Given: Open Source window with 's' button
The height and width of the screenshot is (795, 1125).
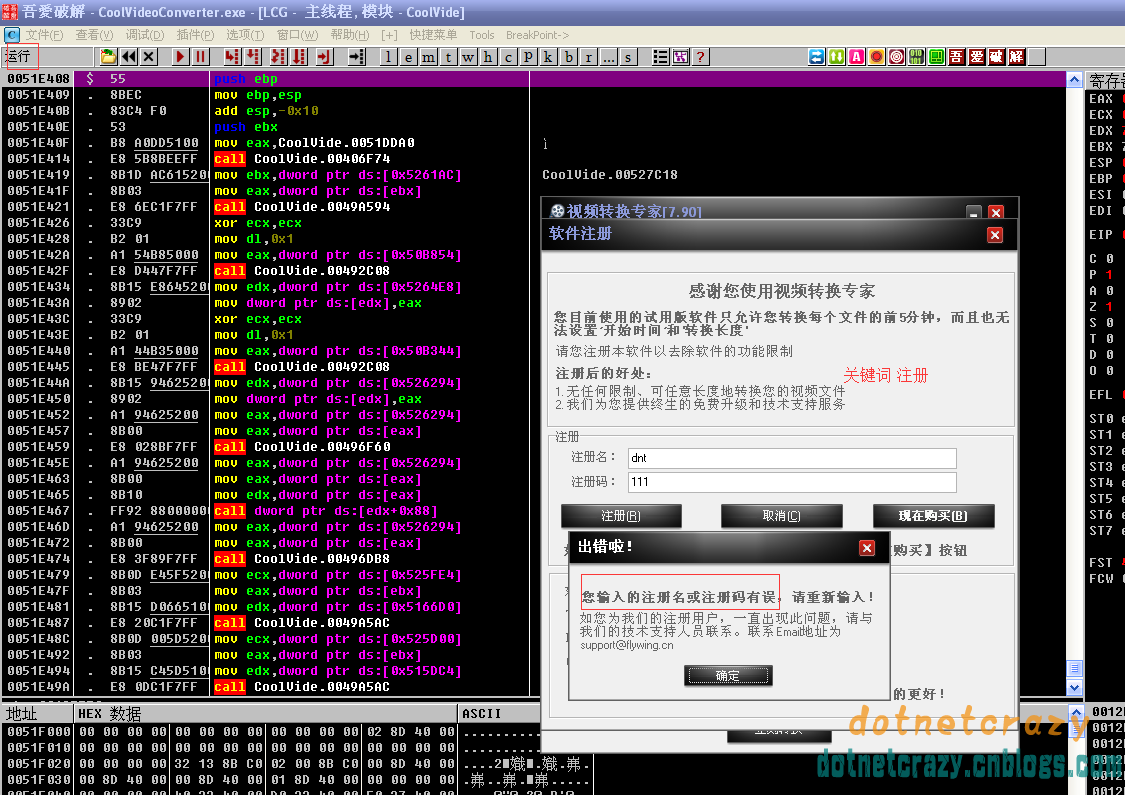Looking at the screenshot, I should click(629, 57).
